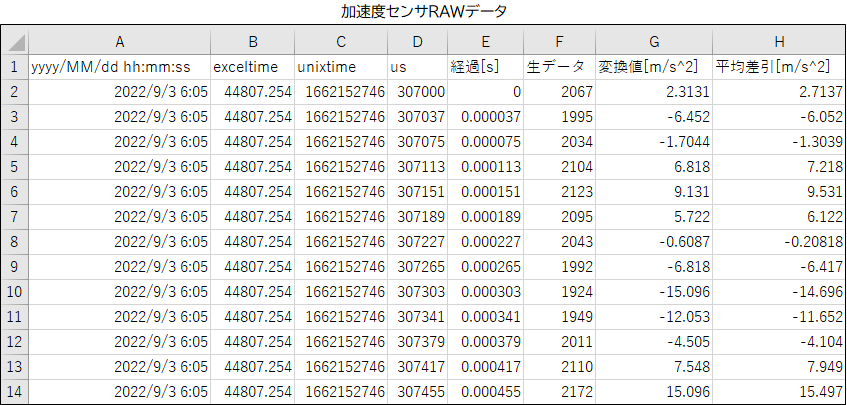The image size is (847, 405).
Task: Click cell with value 307000
Action: tap(418, 92)
